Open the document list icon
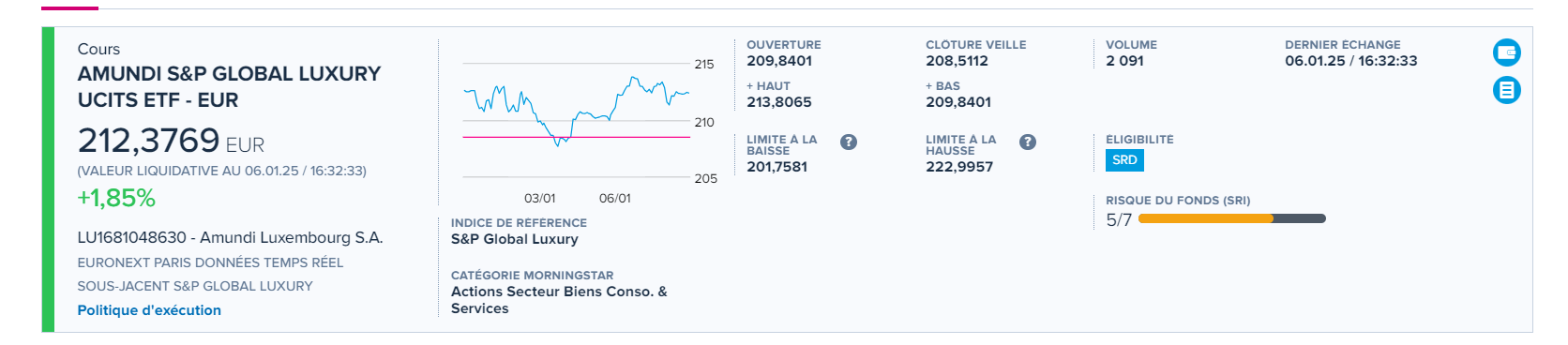 click(x=1507, y=90)
